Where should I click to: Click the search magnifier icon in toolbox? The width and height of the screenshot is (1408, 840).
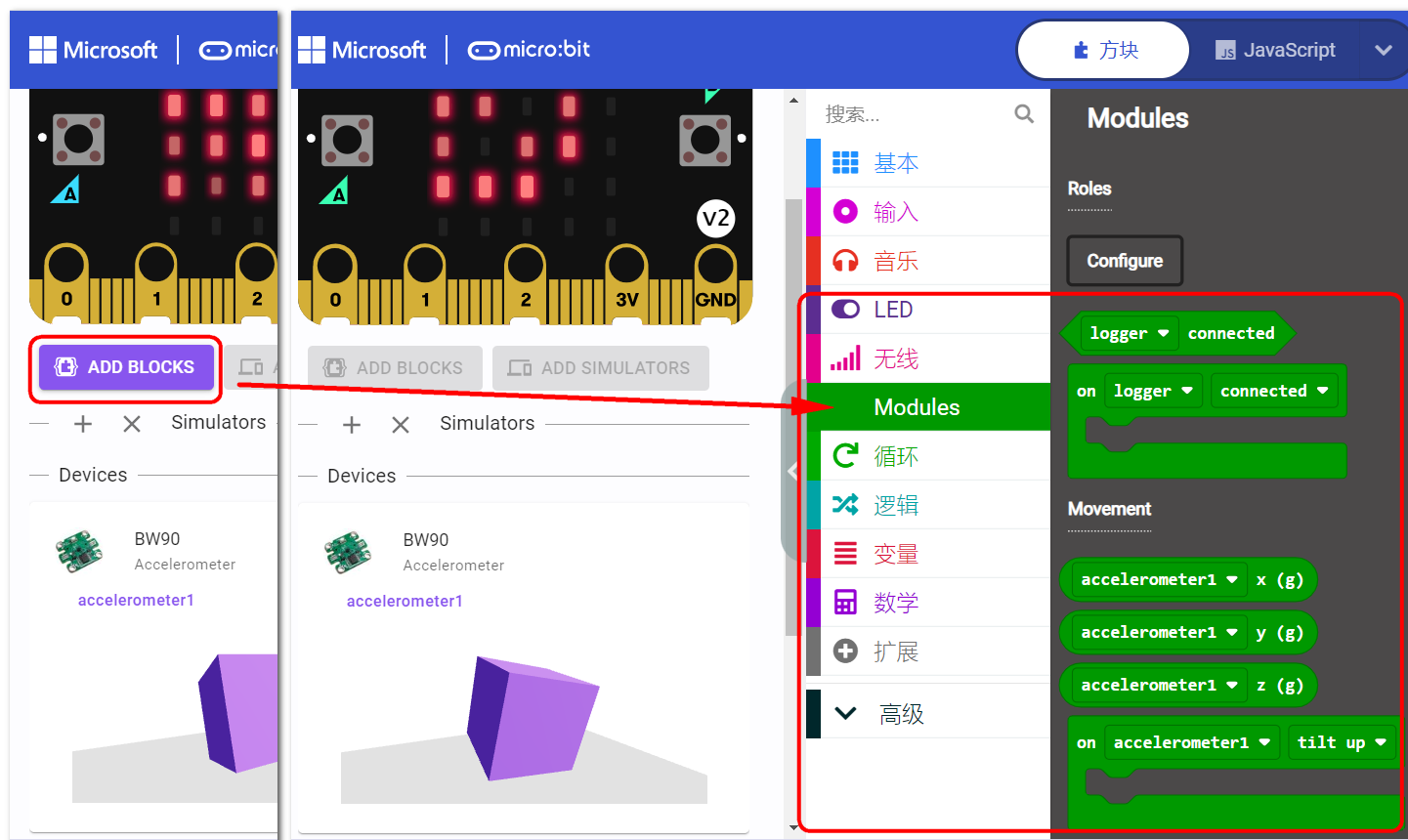tap(1023, 114)
